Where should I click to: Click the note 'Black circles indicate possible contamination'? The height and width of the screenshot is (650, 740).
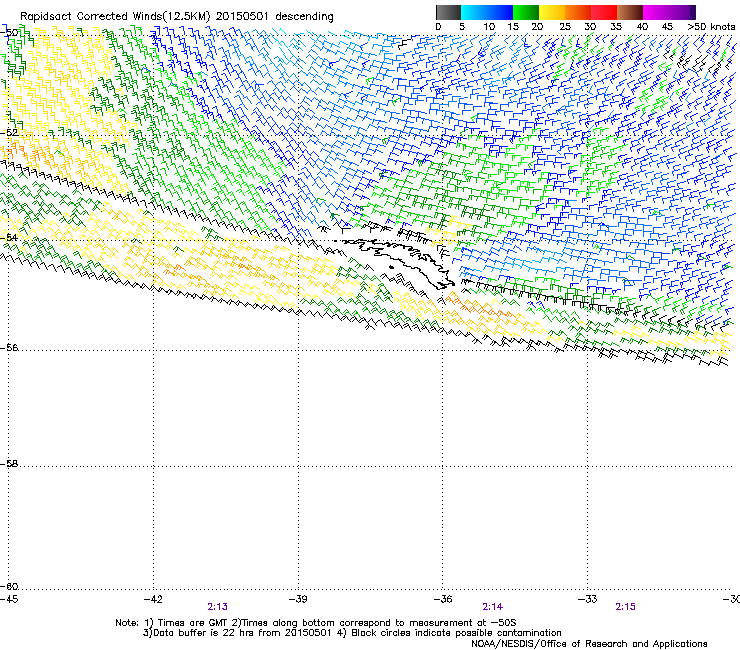pos(456,633)
